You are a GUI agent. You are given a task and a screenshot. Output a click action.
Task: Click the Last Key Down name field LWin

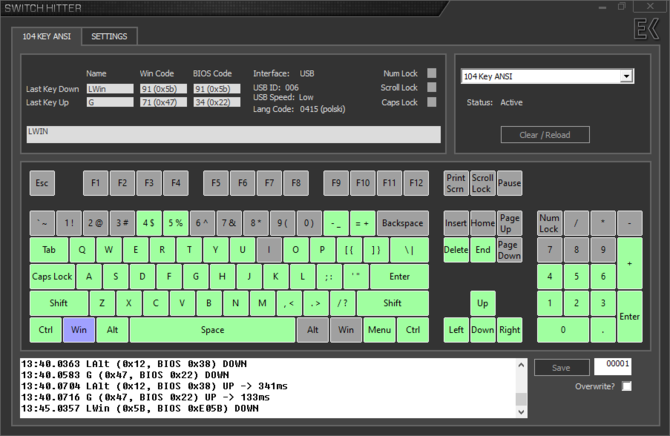110,89
